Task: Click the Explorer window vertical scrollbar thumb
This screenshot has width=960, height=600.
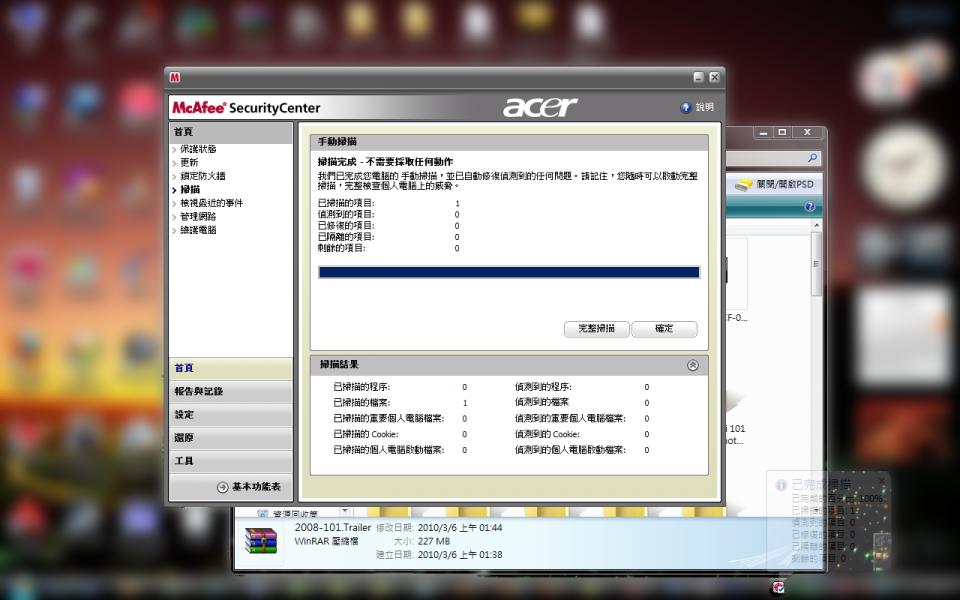Action: pyautogui.click(x=816, y=263)
